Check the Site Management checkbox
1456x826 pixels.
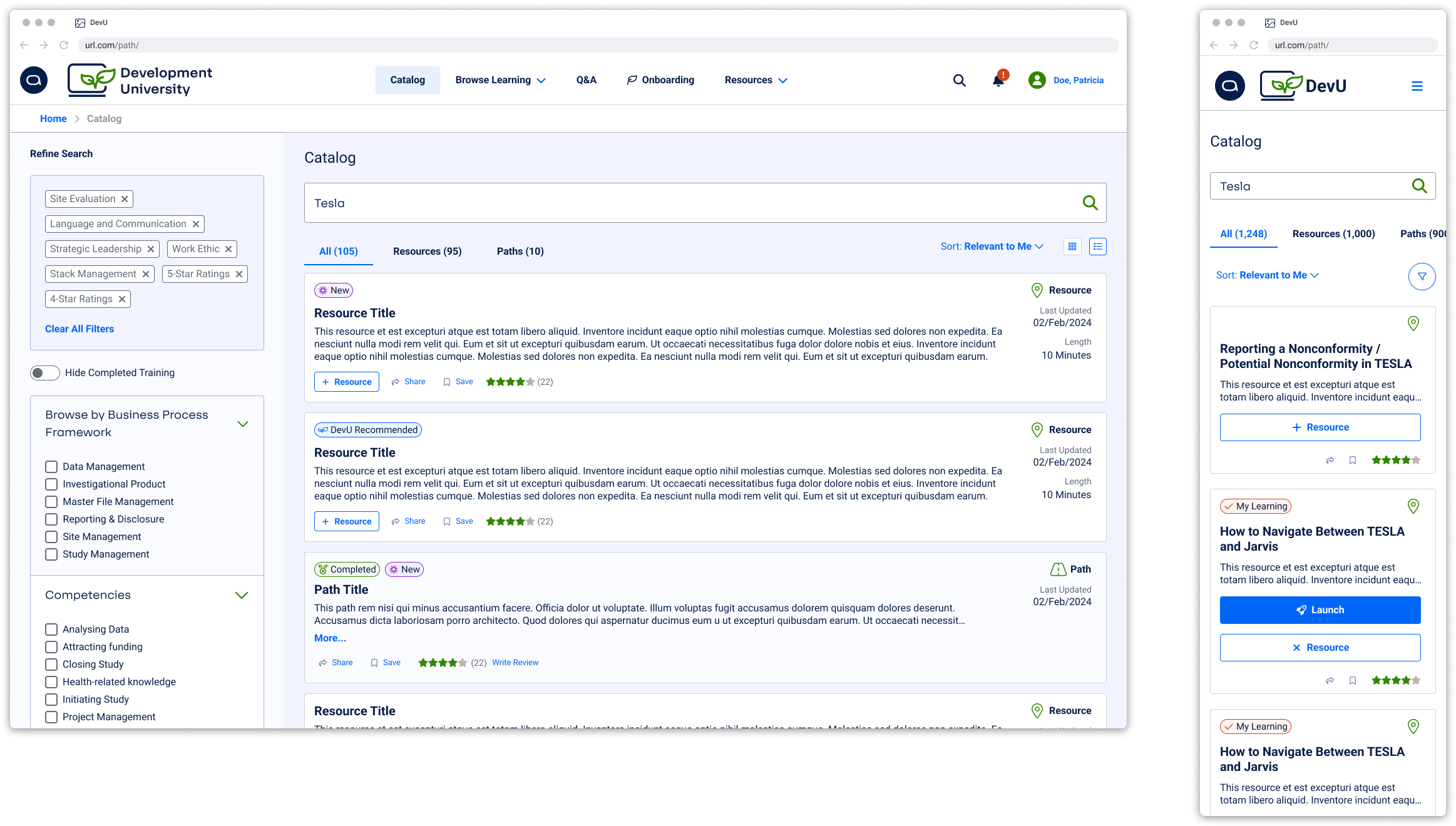point(51,537)
